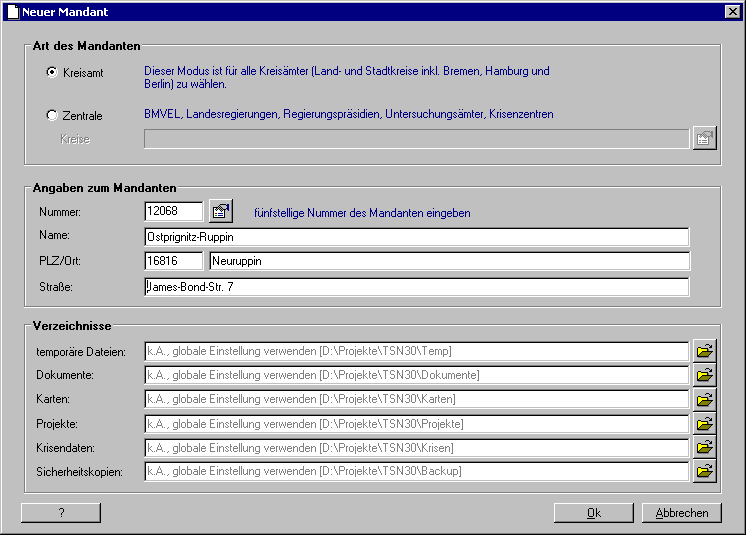Click the Krisendaten path field
Viewport: 746px width, 535px height.
(x=417, y=448)
